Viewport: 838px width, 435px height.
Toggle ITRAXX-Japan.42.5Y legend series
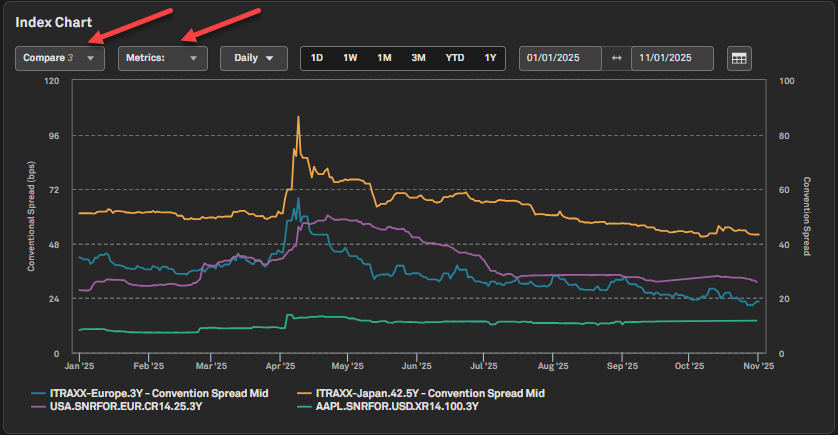tap(421, 393)
